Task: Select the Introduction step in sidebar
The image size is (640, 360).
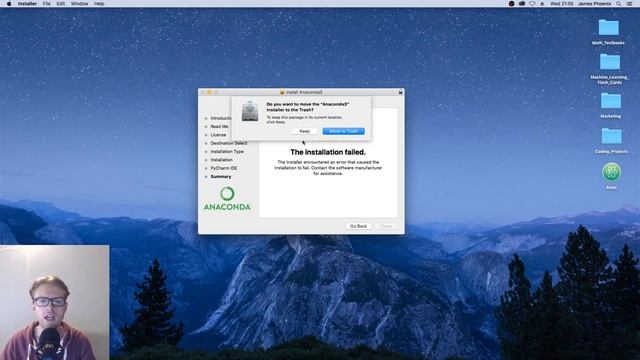Action: pos(220,118)
